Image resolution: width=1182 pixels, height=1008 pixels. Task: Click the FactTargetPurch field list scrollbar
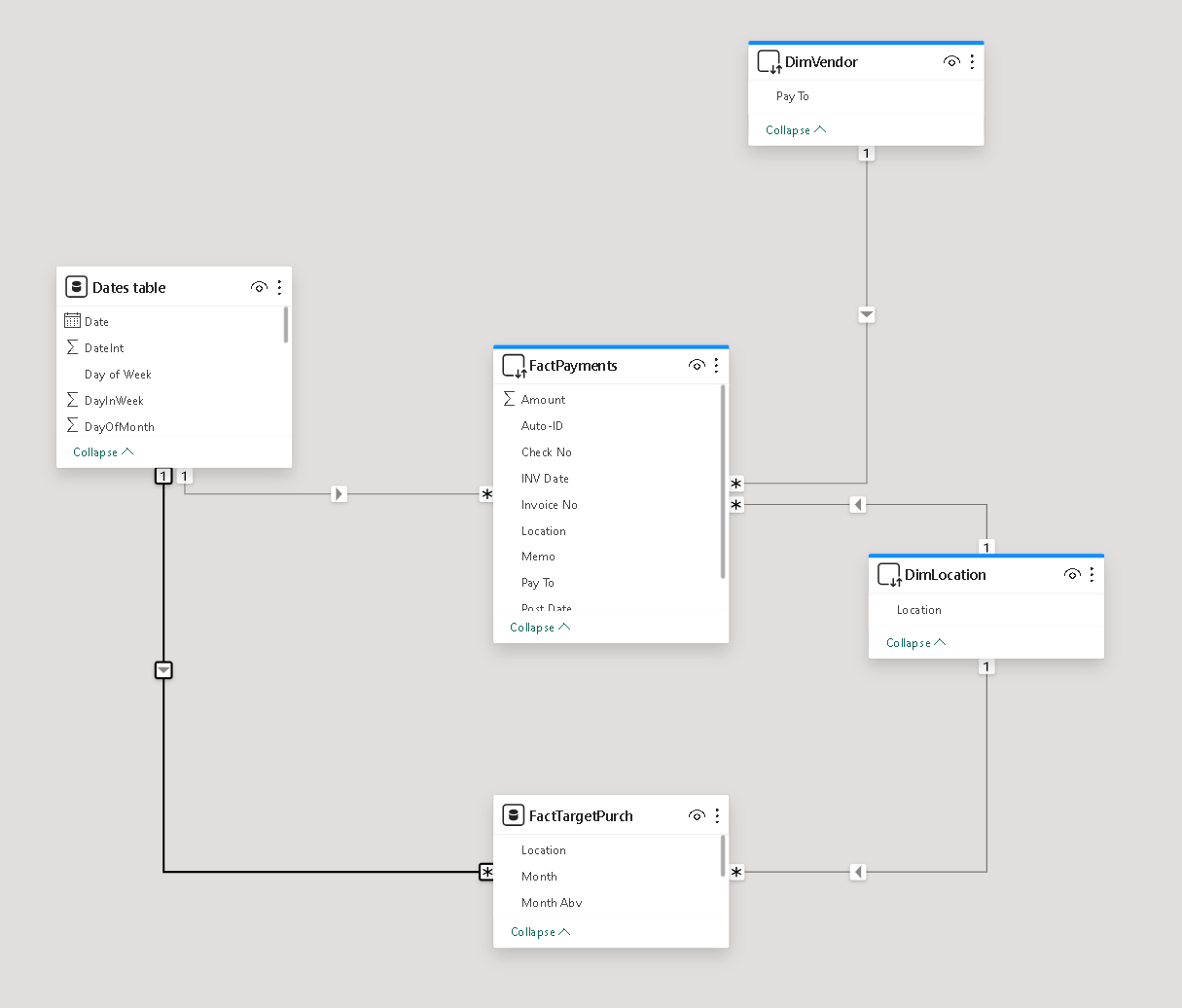point(723,855)
